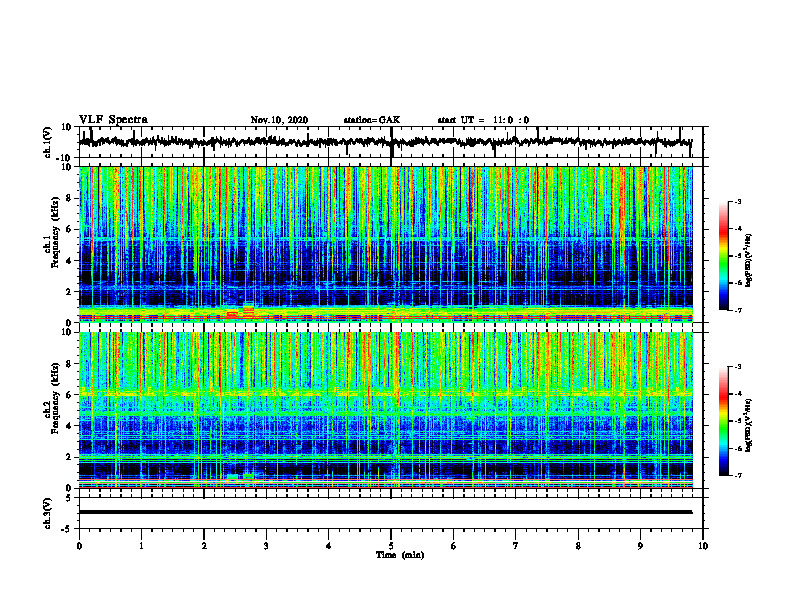Click the ch.2 spectrogram color scale bar
This screenshot has height=612, width=792.
pos(723,421)
